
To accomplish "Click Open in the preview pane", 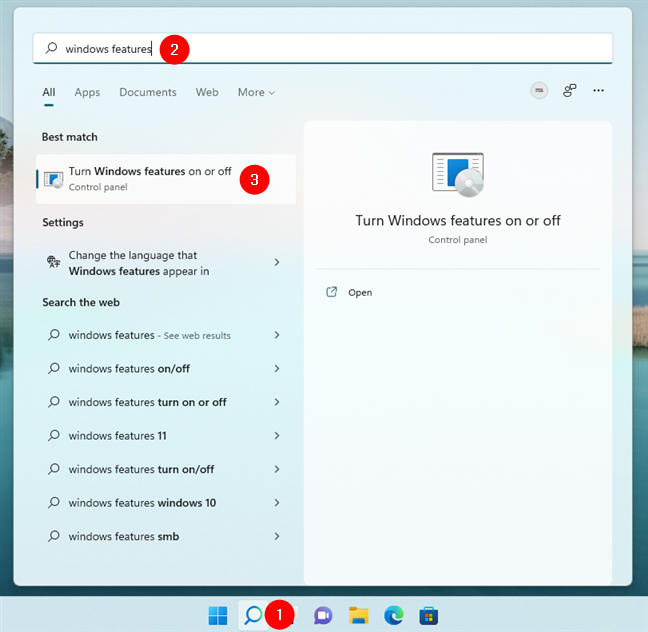I will pos(360,293).
